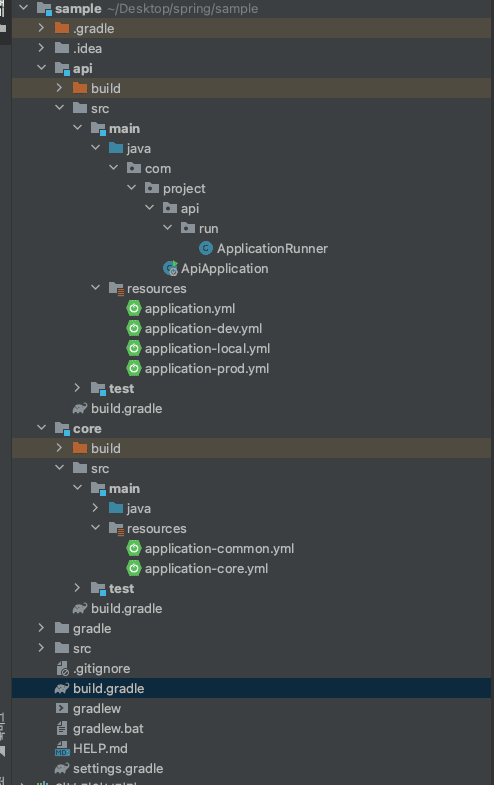The width and height of the screenshot is (494, 785).
Task: Click the Gradle elephant icon for core build.gradle
Action: 80,609
